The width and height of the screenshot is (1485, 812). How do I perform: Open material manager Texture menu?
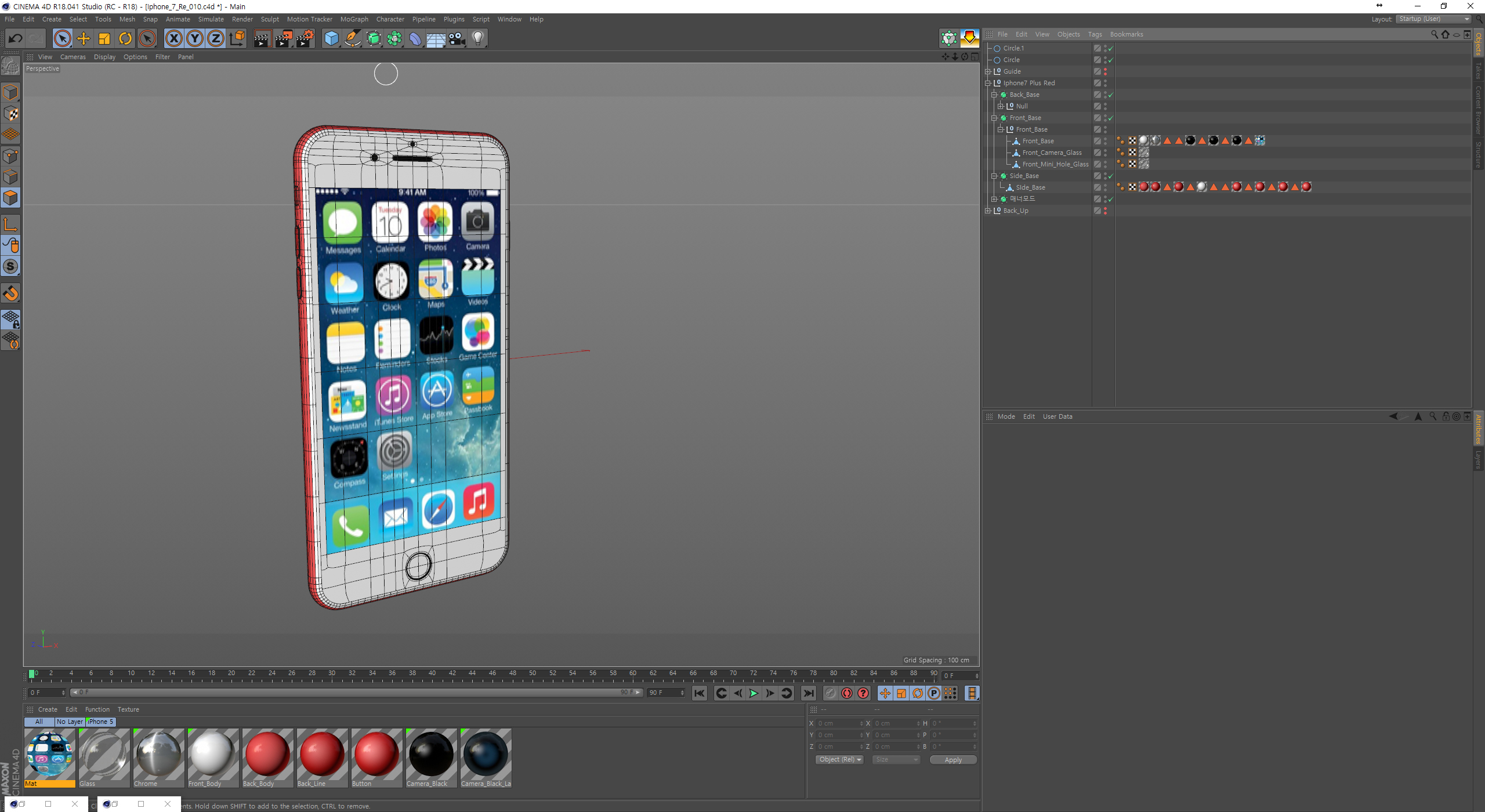click(x=128, y=709)
